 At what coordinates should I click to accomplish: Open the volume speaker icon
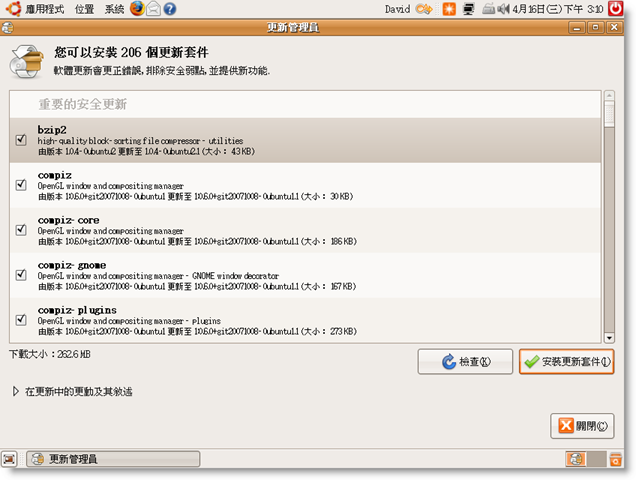point(503,9)
